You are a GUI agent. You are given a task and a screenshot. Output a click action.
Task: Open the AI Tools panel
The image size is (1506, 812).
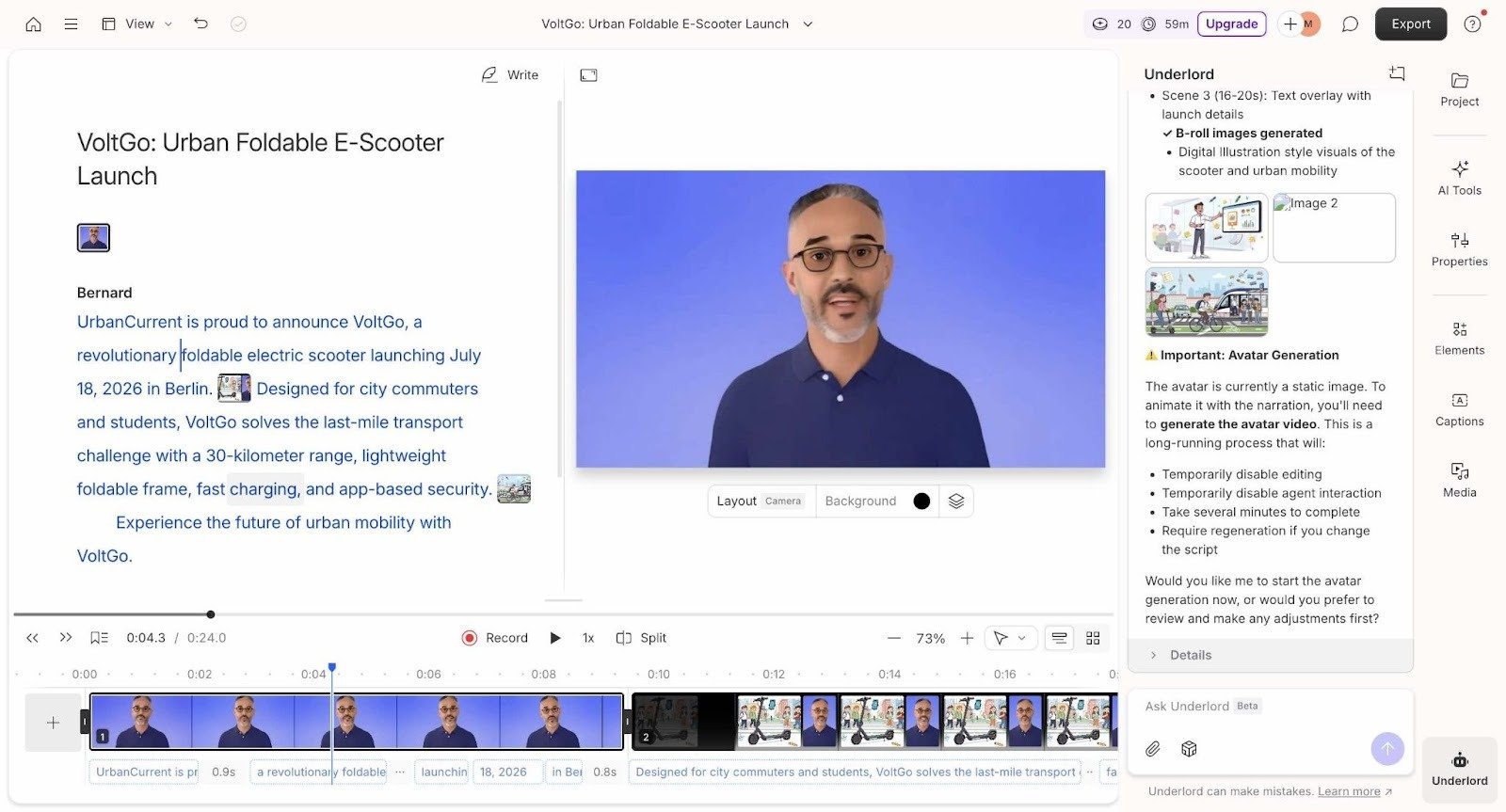[1459, 178]
